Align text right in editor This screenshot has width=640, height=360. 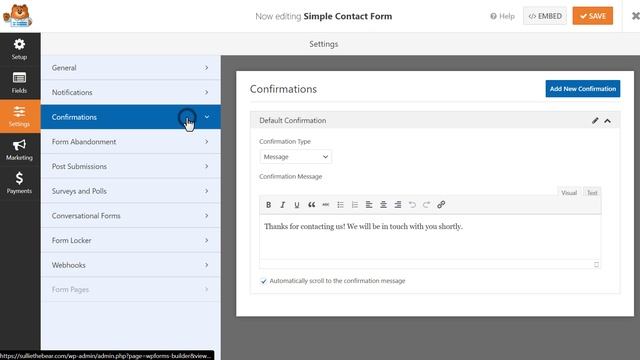click(x=398, y=205)
